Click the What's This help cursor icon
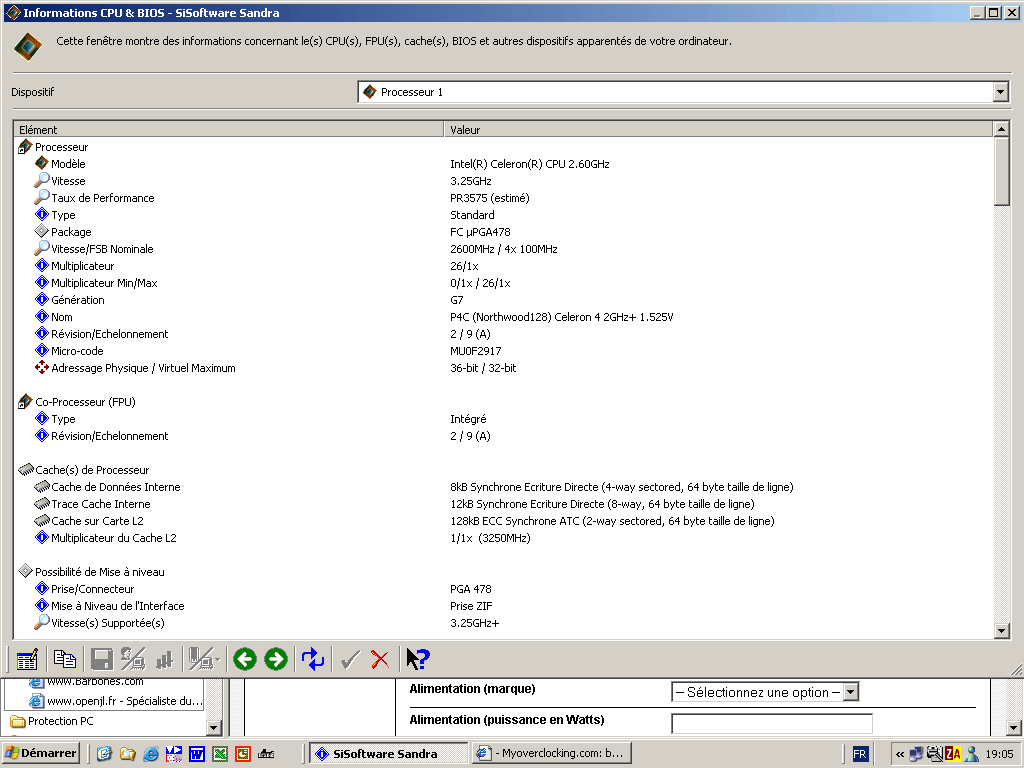Image resolution: width=1024 pixels, height=768 pixels. click(418, 659)
